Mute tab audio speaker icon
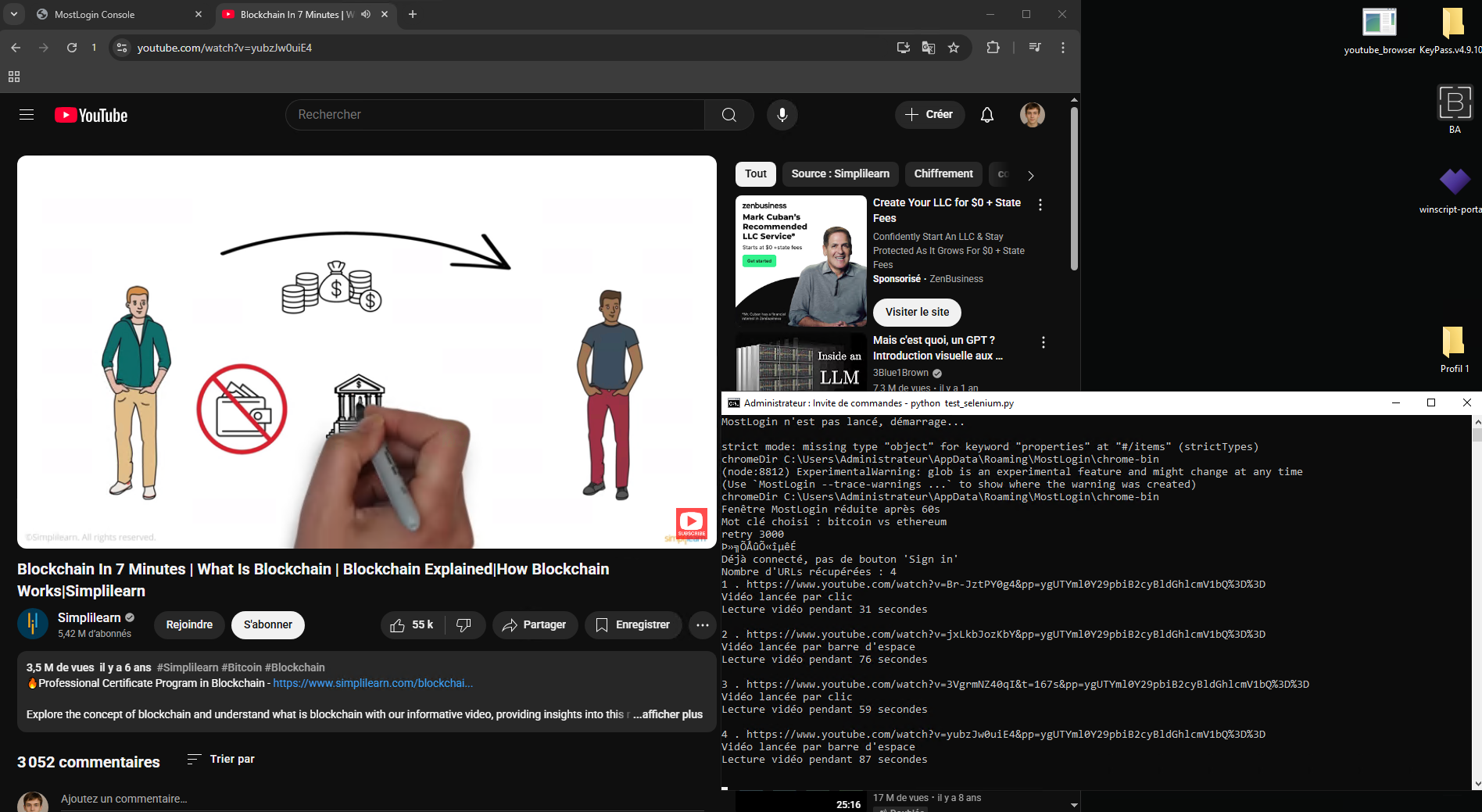The height and width of the screenshot is (812, 1482). (366, 14)
